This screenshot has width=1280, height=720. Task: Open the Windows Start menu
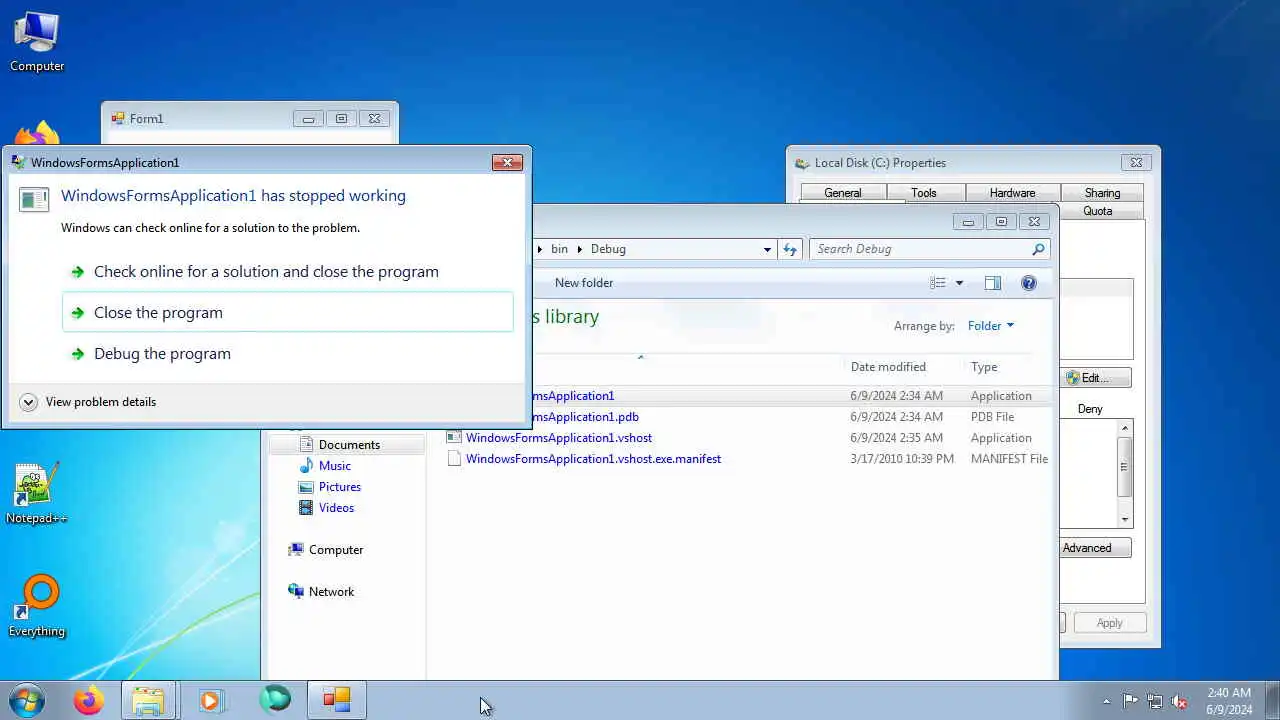(x=27, y=700)
